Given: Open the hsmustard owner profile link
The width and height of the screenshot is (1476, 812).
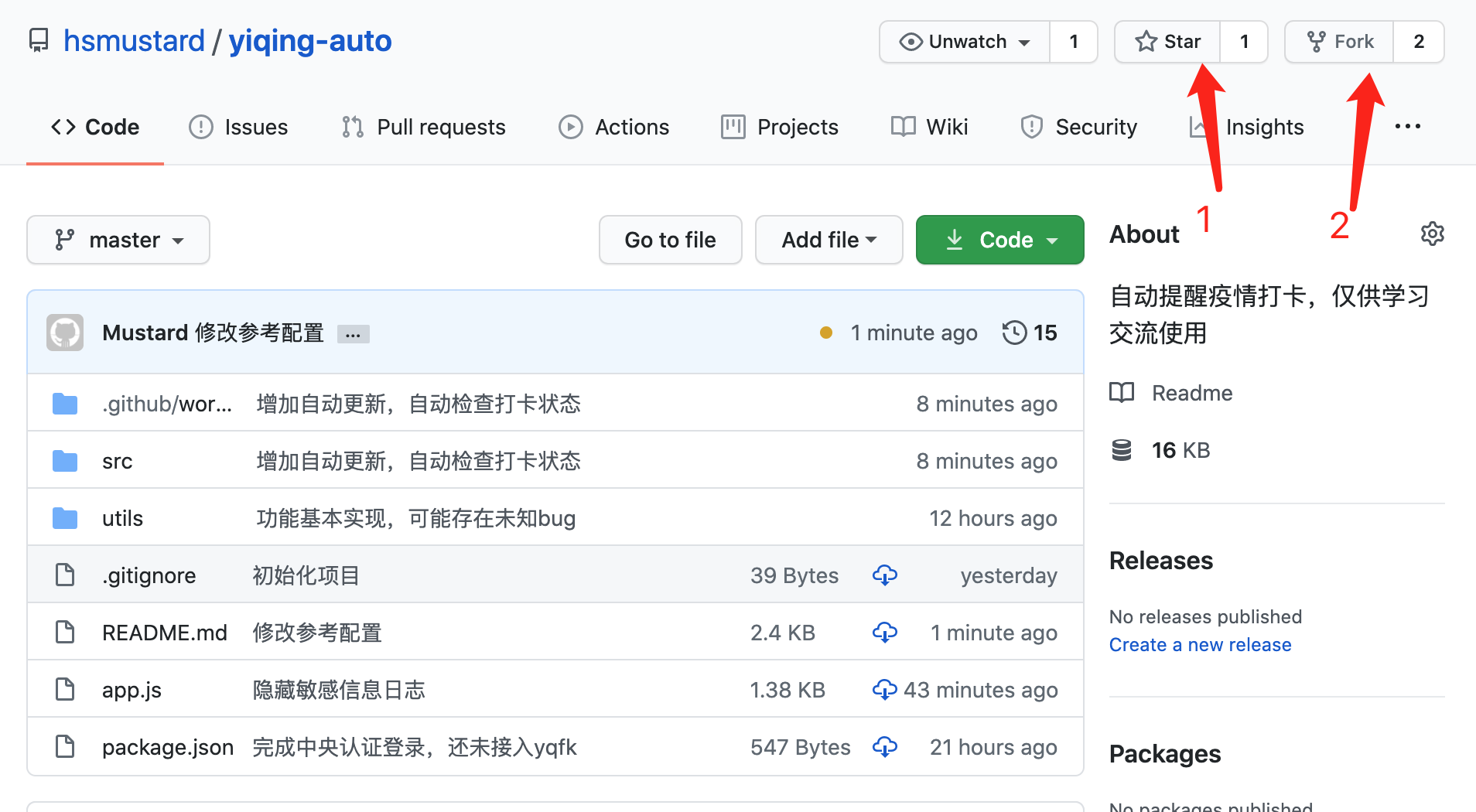Looking at the screenshot, I should [134, 40].
